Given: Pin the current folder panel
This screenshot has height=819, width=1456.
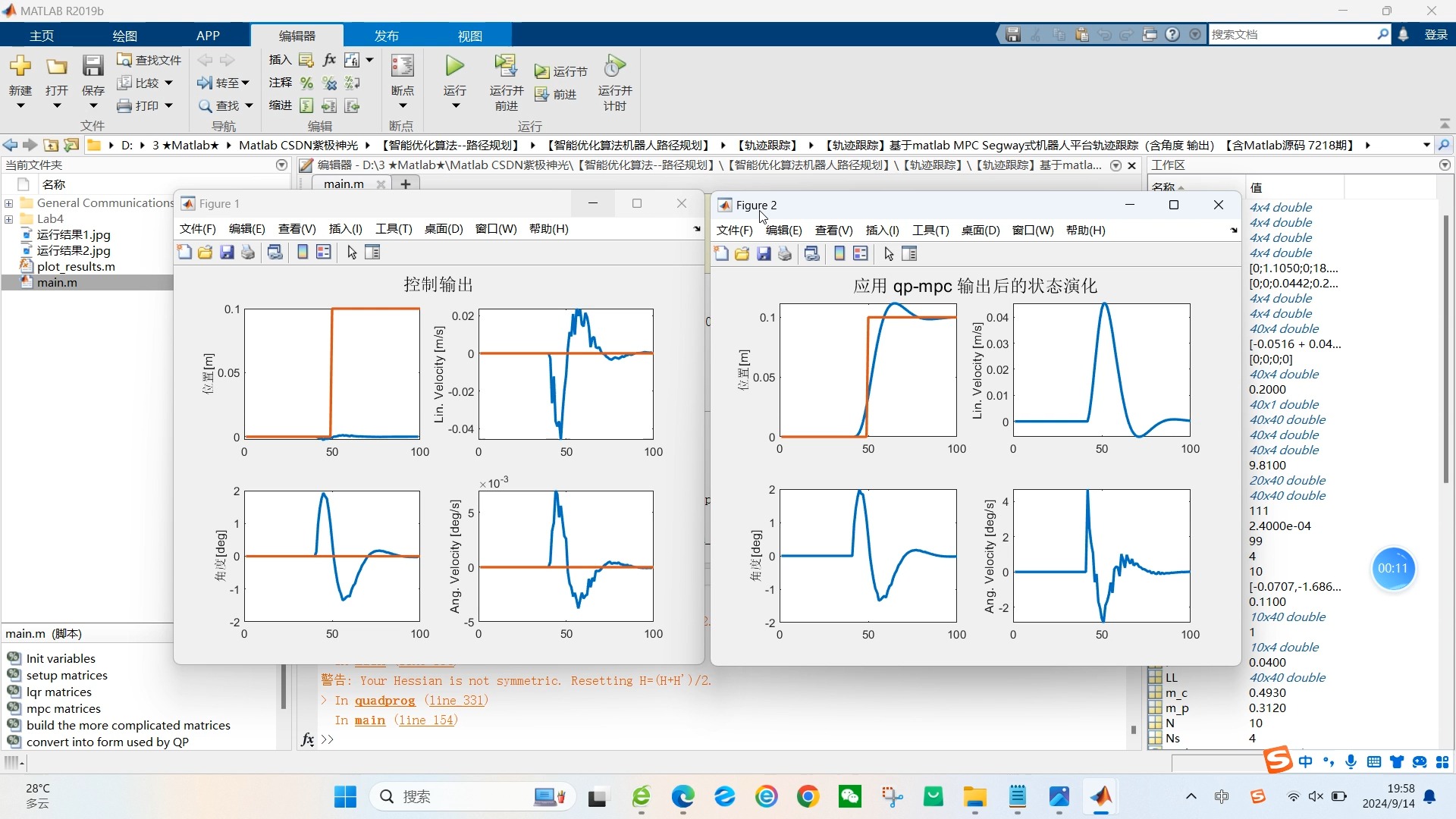Looking at the screenshot, I should tap(281, 165).
